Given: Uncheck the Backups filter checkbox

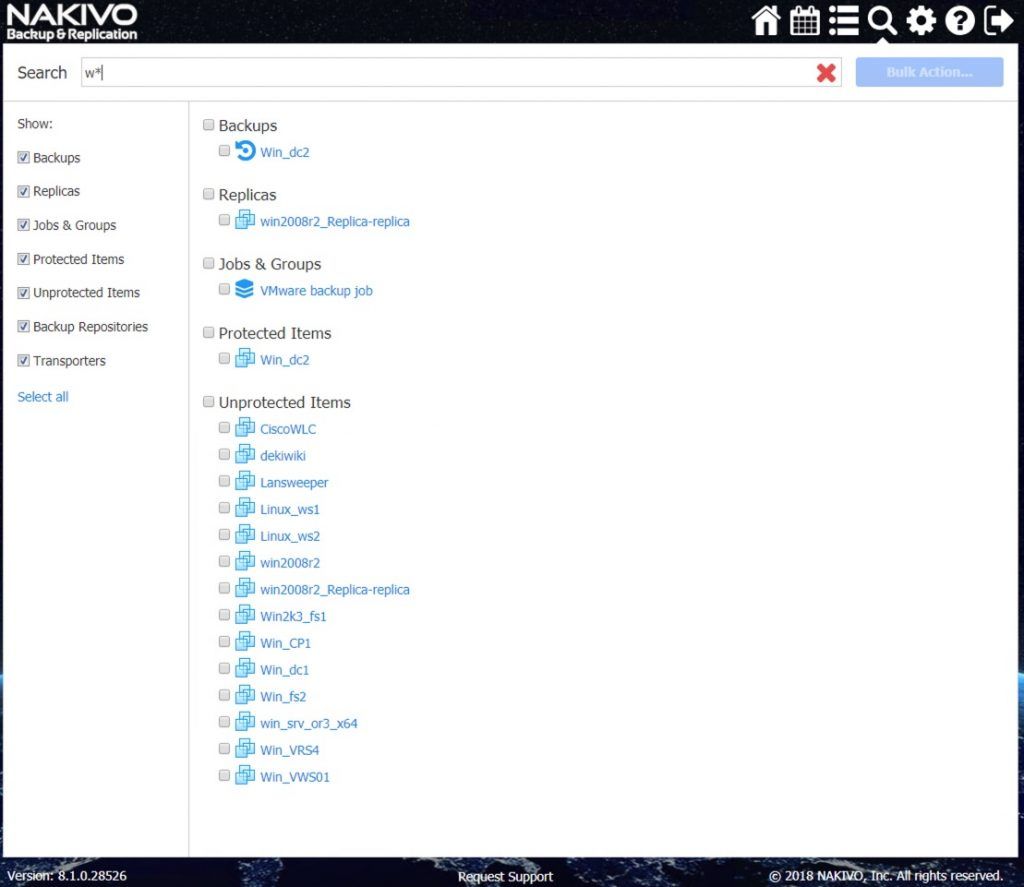Looking at the screenshot, I should click(x=24, y=157).
